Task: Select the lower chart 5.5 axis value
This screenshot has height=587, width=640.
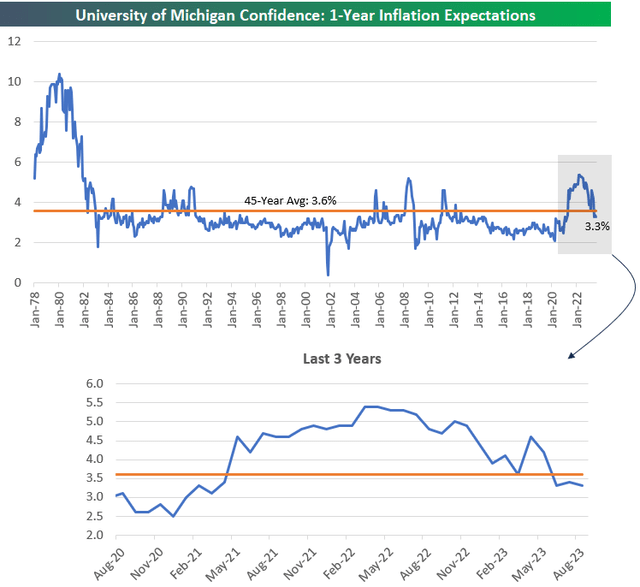Action: pos(95,402)
